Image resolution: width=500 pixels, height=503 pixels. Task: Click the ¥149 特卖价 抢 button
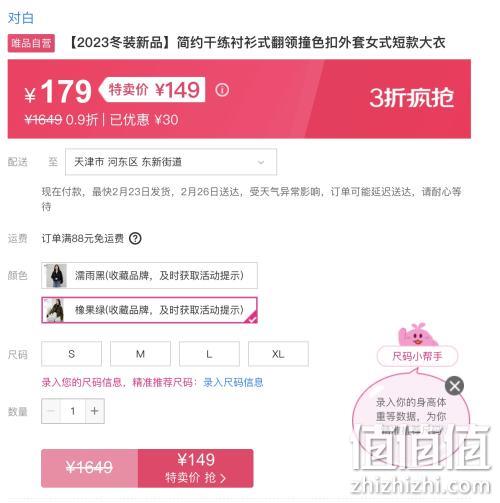click(196, 468)
